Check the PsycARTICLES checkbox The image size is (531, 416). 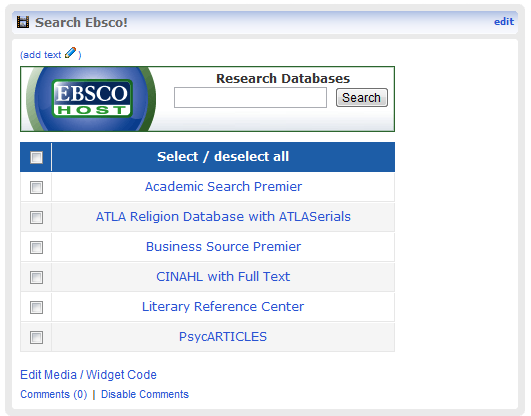pyautogui.click(x=36, y=337)
